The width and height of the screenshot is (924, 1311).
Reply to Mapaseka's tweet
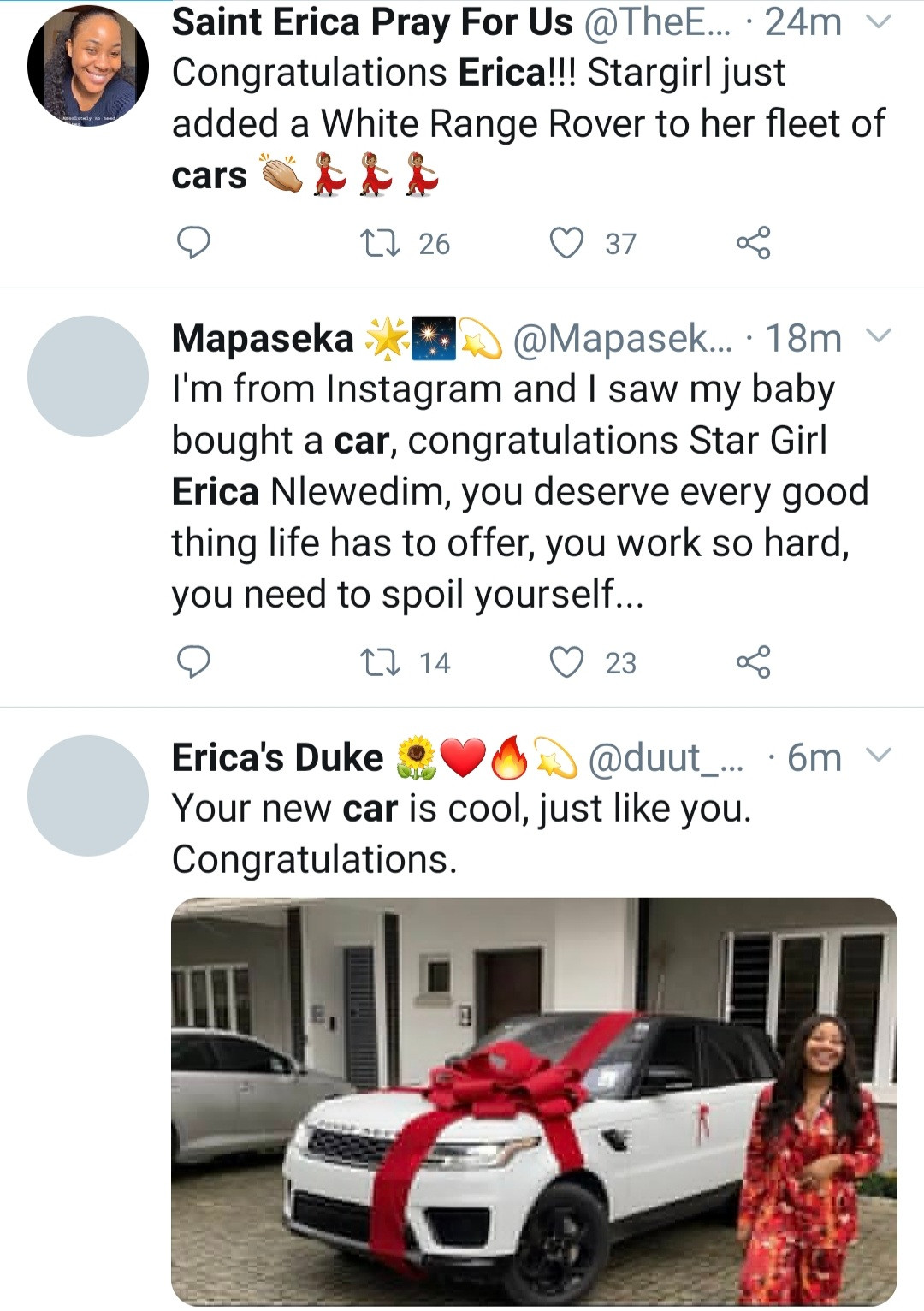point(193,662)
